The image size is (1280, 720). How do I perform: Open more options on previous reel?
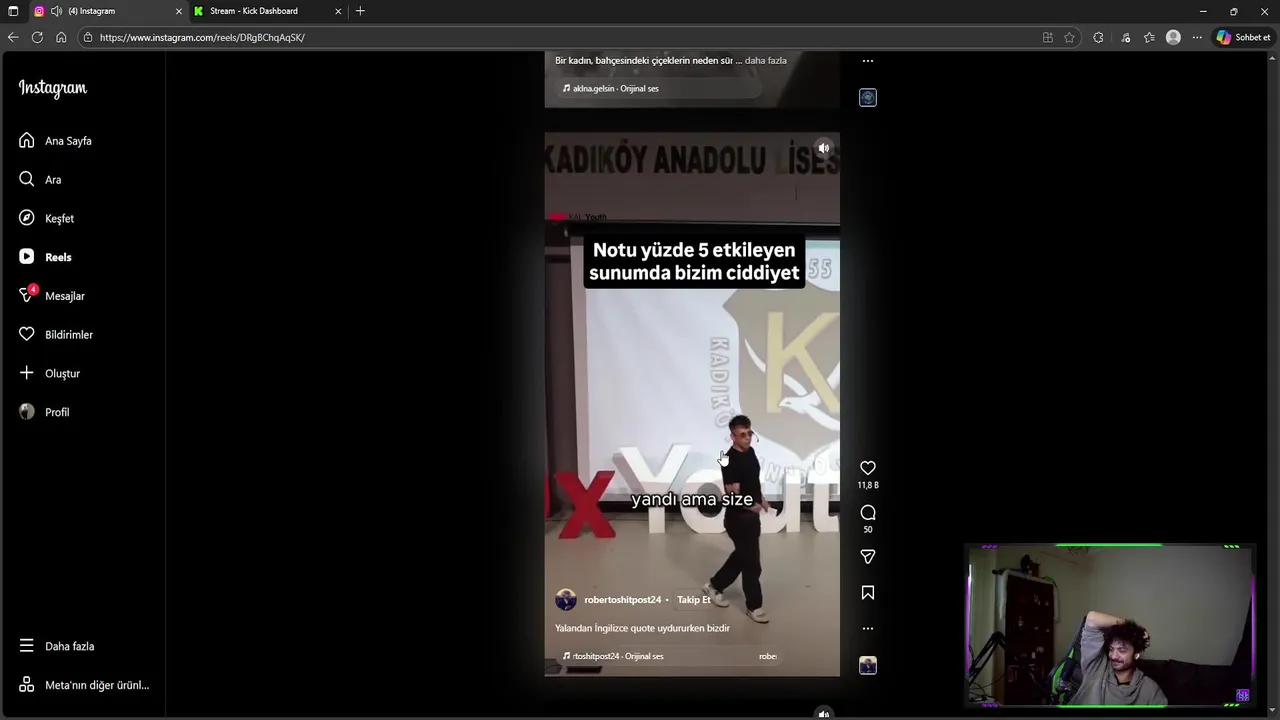coord(868,61)
